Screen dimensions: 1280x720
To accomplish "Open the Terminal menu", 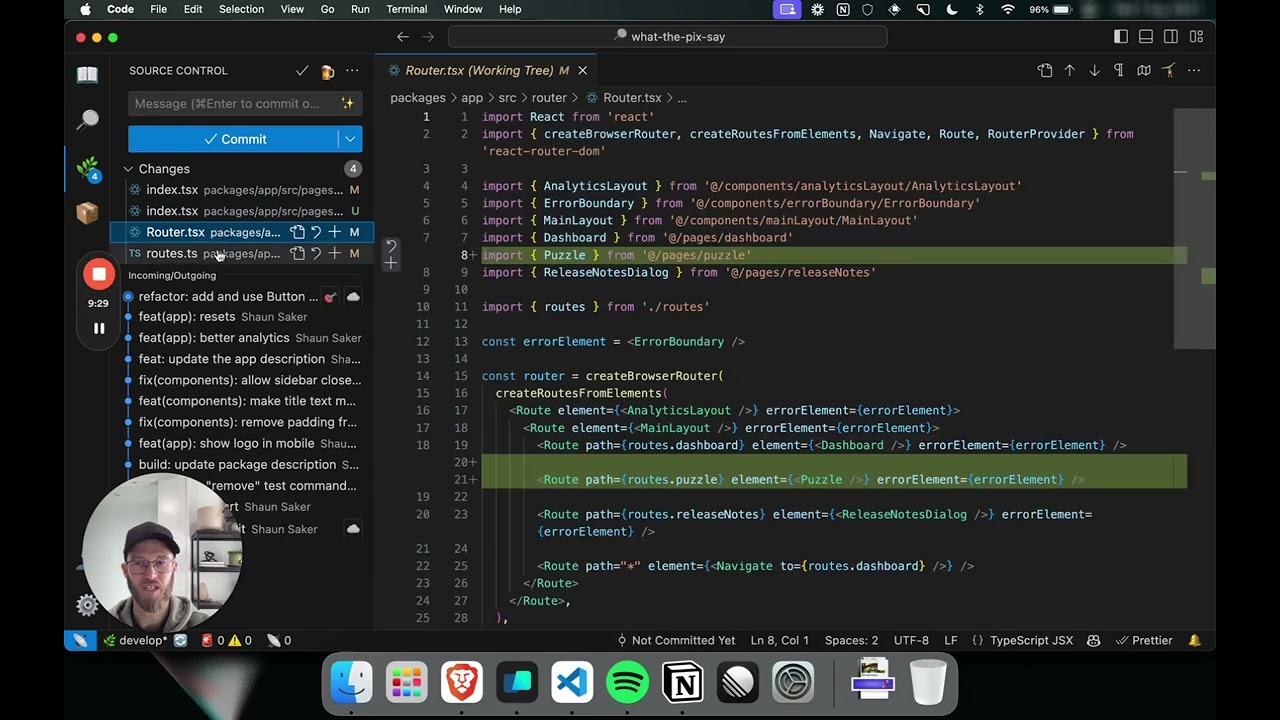I will point(406,9).
